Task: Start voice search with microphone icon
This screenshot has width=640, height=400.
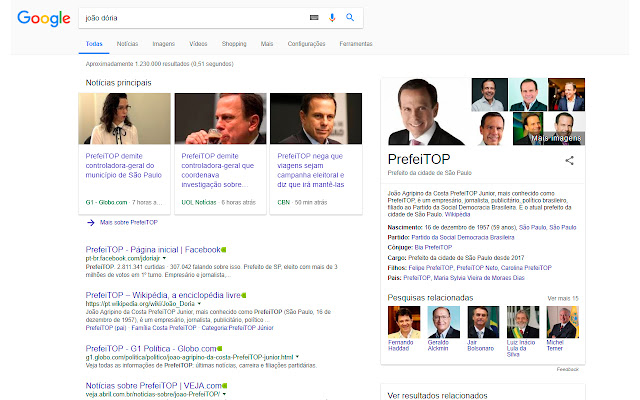Action: 332,18
